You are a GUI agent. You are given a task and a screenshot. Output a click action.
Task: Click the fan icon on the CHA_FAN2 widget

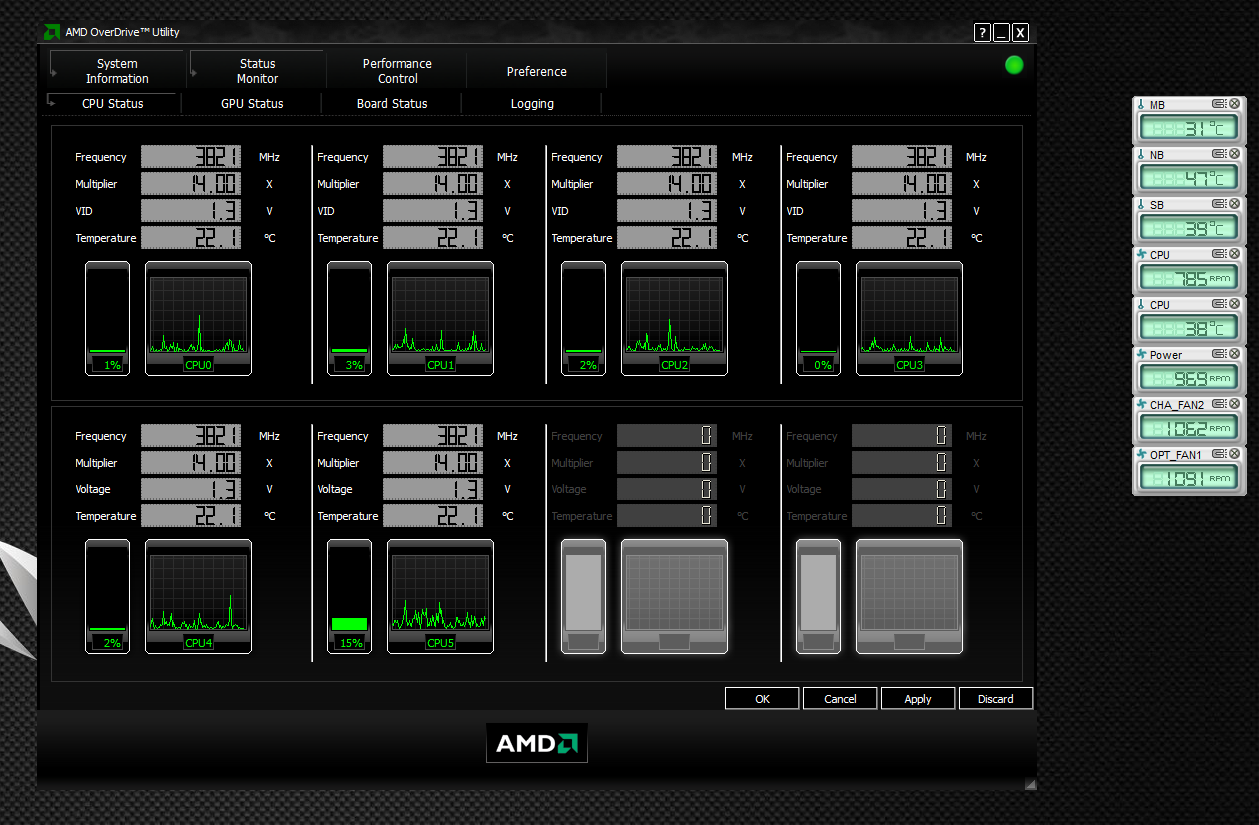coord(1141,404)
